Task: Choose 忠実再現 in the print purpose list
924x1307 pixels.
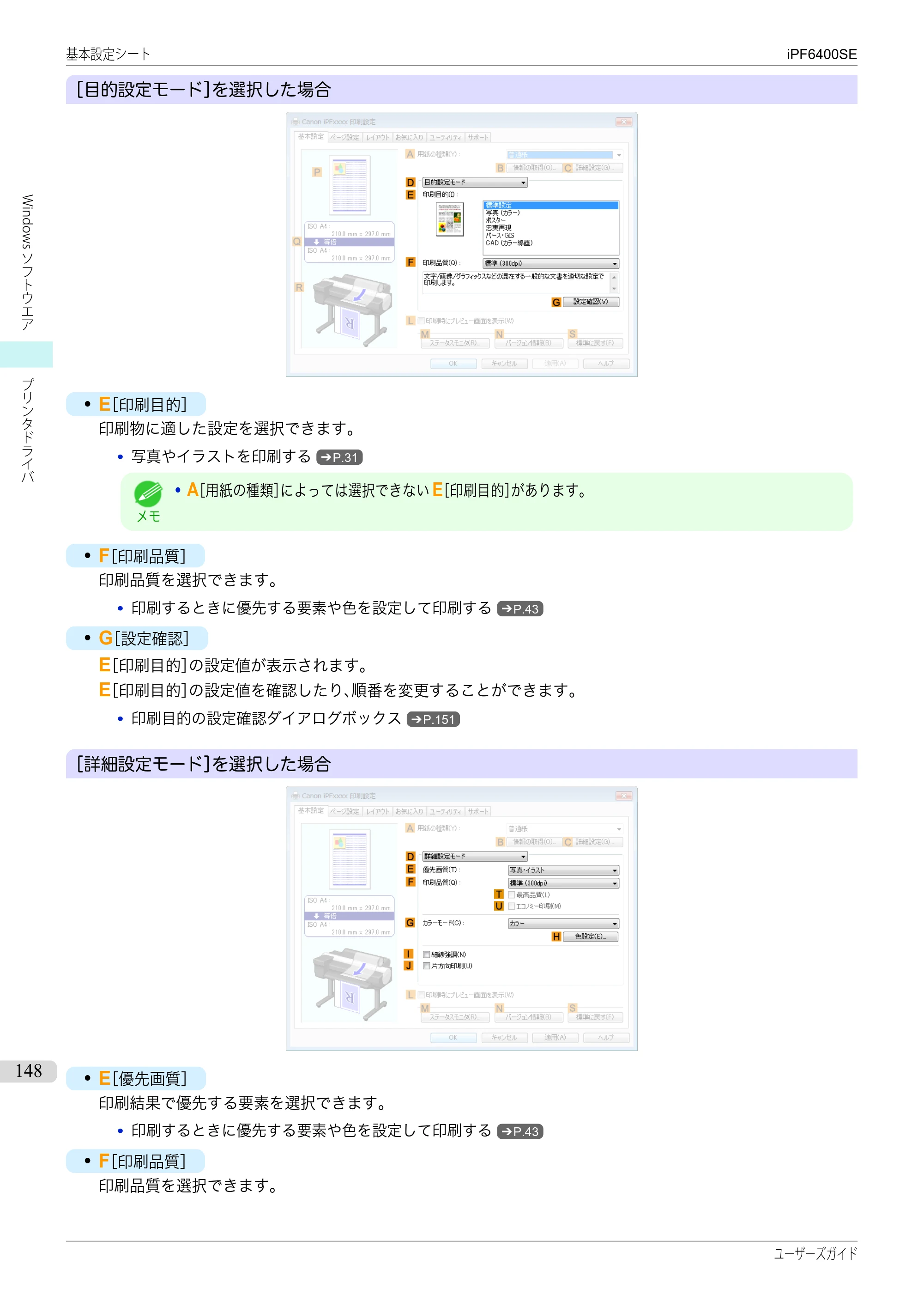Action: (498, 228)
